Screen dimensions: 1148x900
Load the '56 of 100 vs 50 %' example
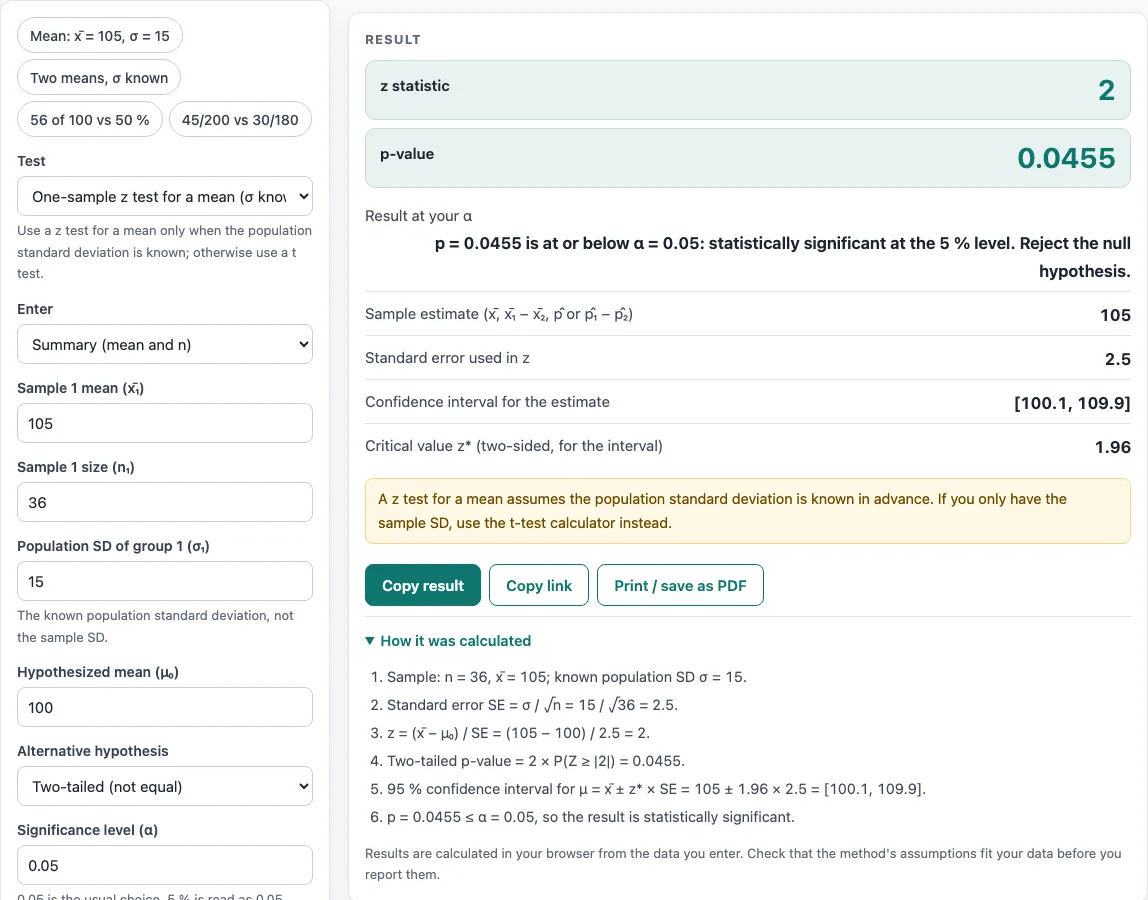point(90,119)
